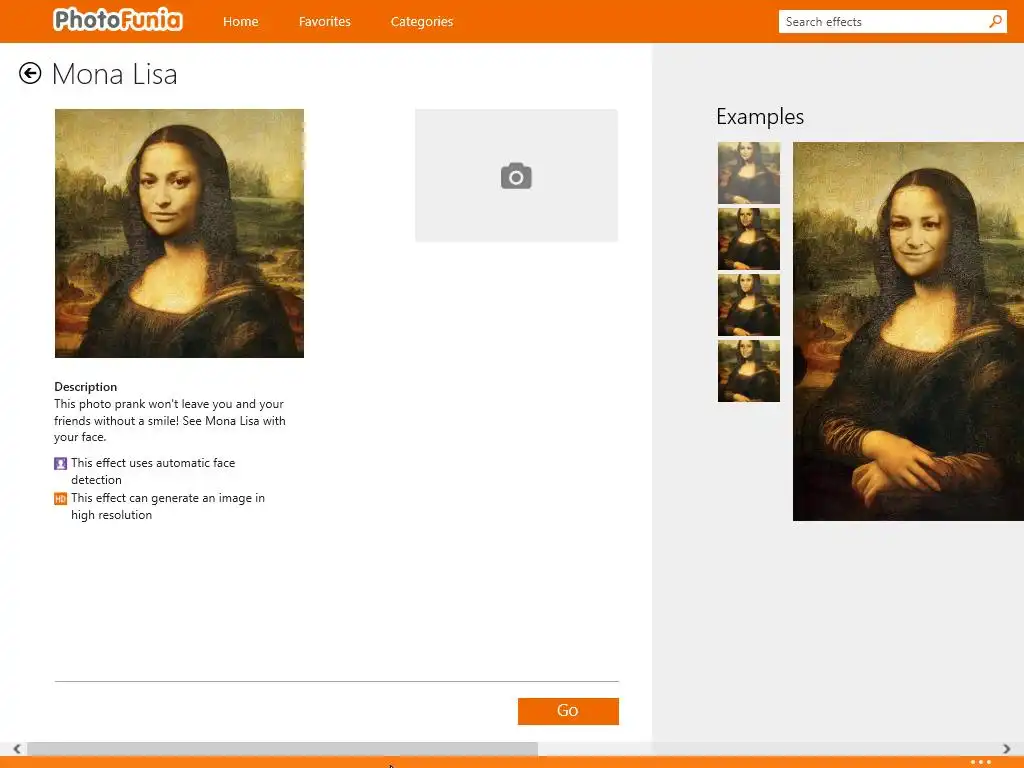Click the Mona Lisa effect preview image

179,233
